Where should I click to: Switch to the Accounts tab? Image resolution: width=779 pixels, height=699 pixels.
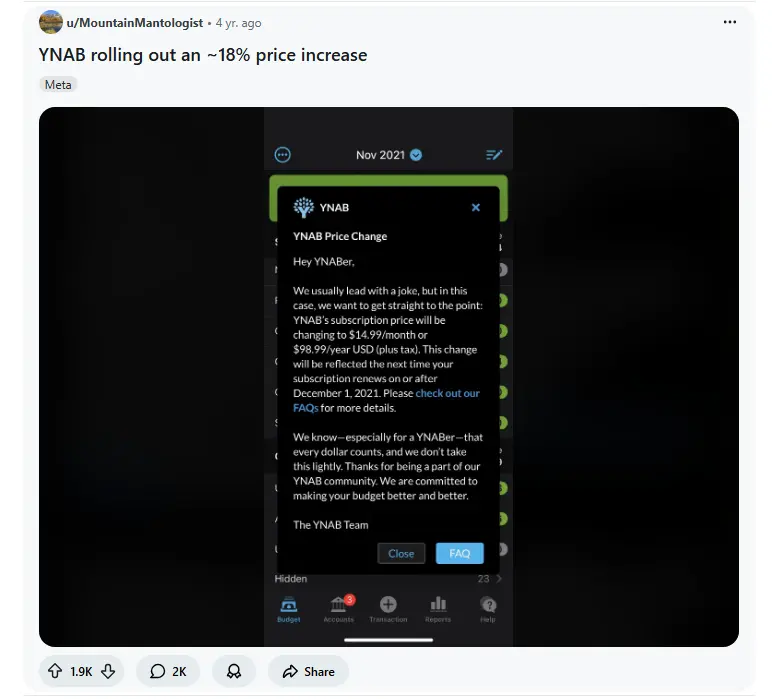[339, 609]
